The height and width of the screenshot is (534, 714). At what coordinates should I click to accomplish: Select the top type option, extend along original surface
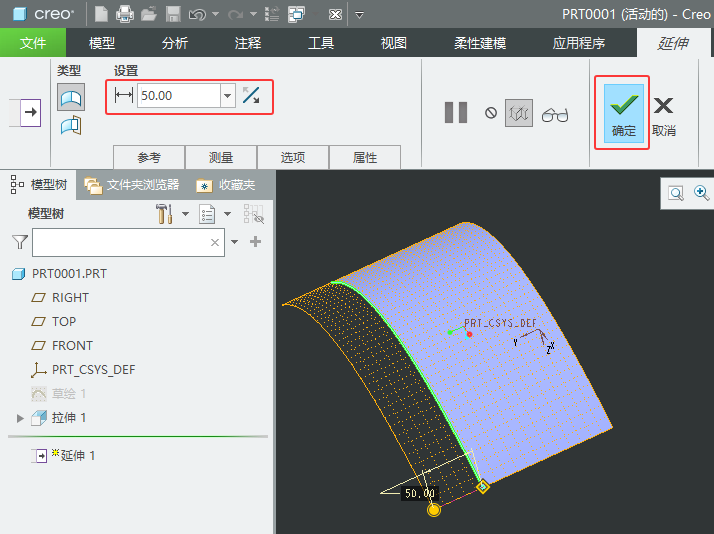71,97
